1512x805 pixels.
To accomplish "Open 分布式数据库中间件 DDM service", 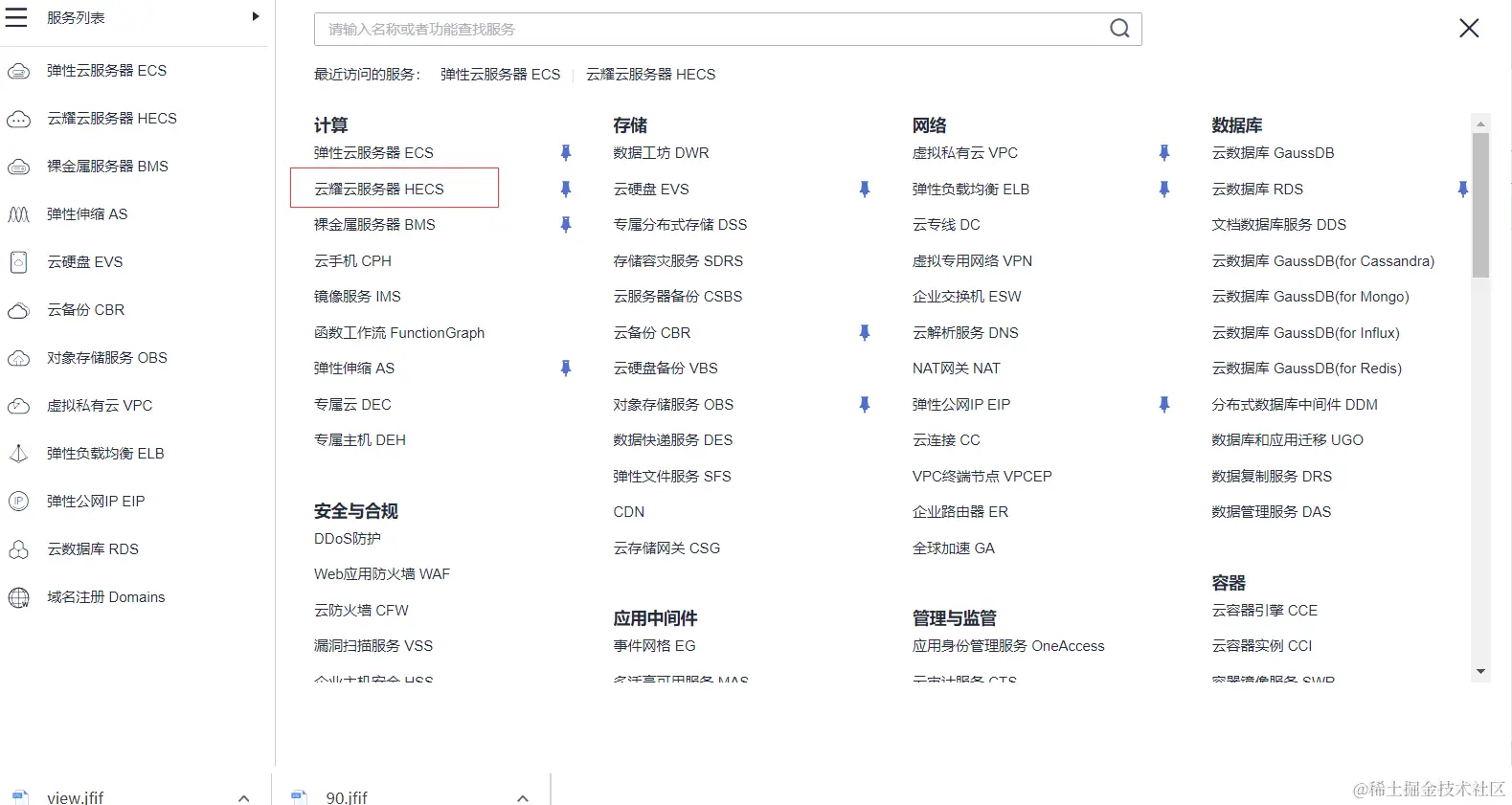I will point(1295,405).
